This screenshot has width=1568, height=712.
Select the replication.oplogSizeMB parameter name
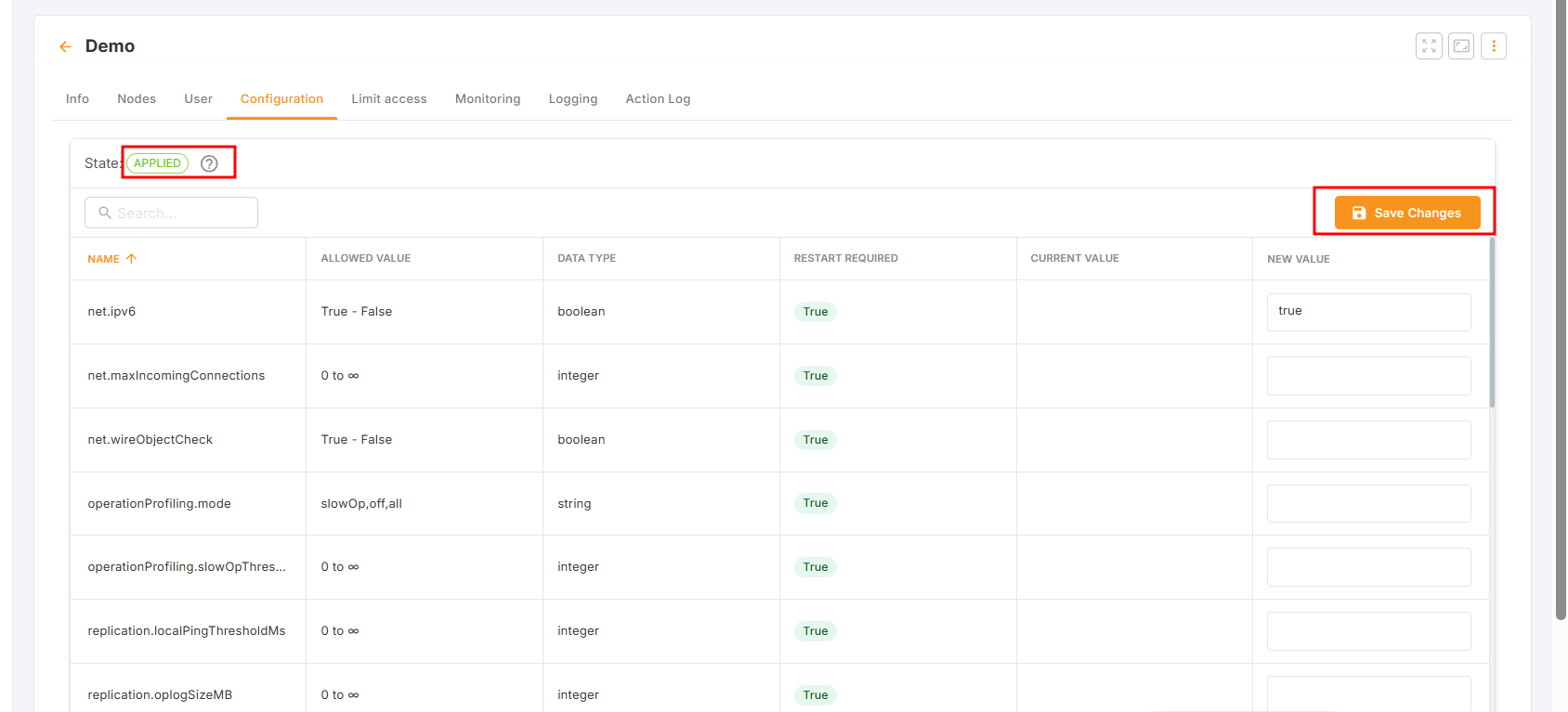coord(160,695)
